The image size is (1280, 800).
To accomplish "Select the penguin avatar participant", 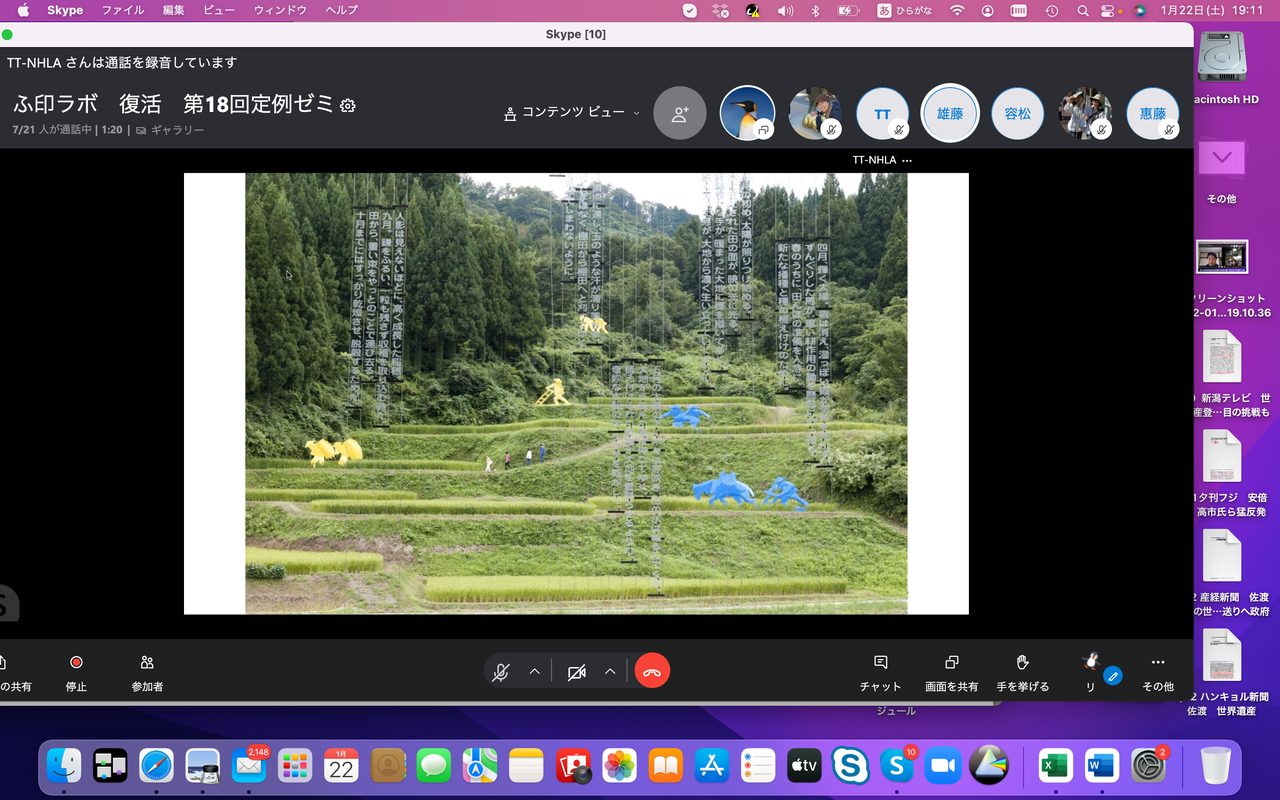I will tap(747, 113).
